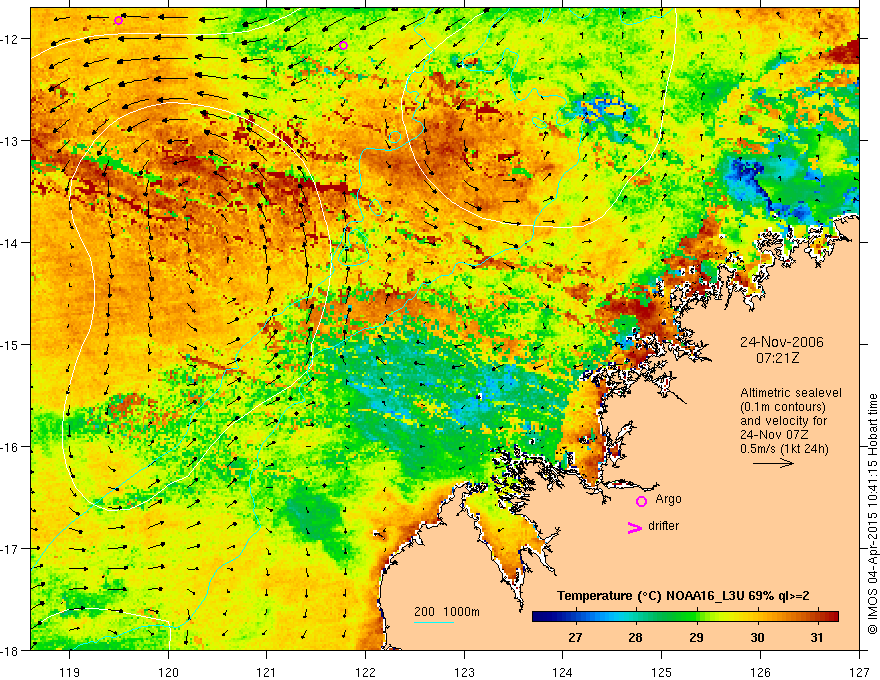
Task: Click the latitude axis label -12
Action: point(10,39)
